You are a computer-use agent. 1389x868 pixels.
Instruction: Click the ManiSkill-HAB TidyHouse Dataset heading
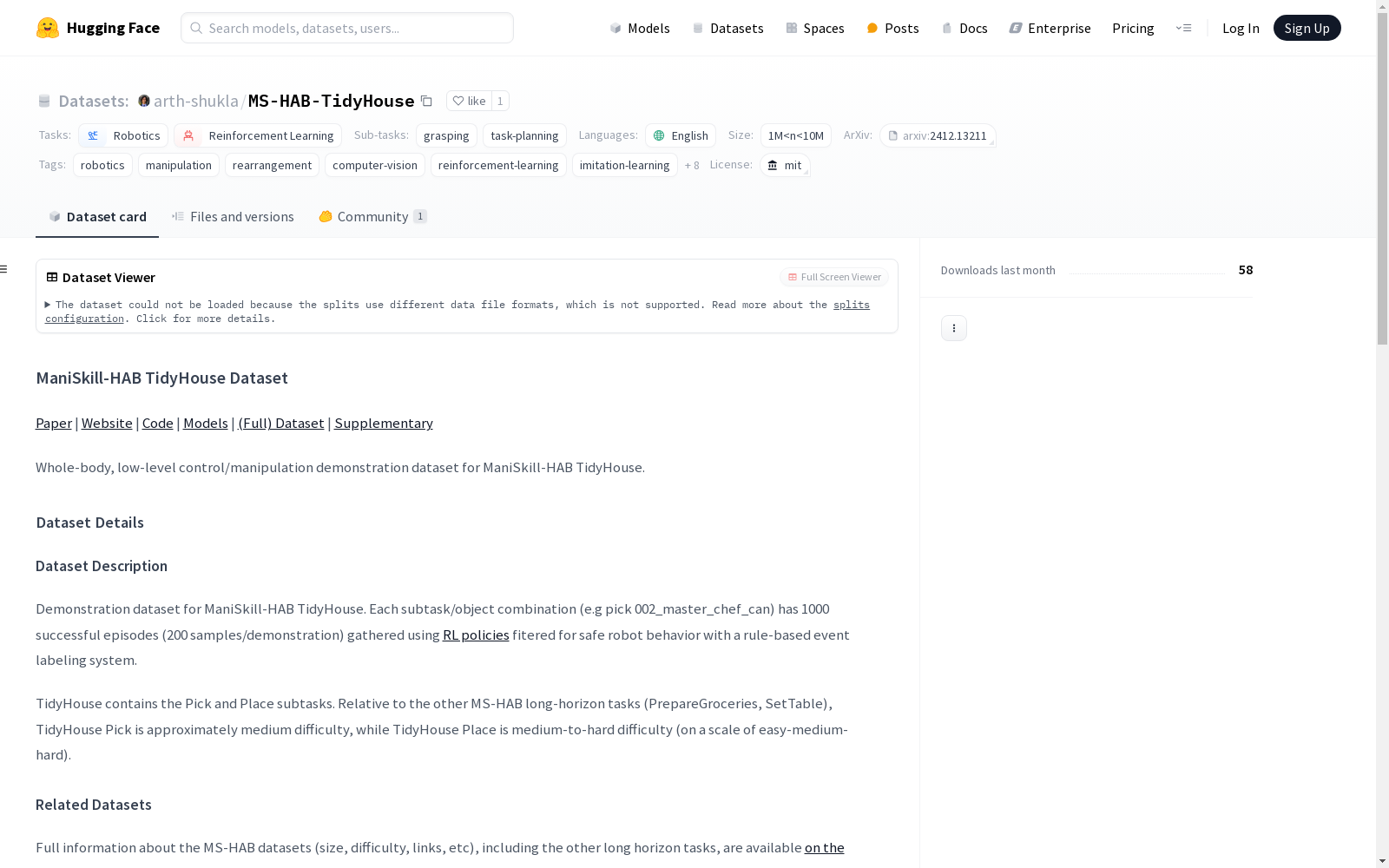(161, 378)
